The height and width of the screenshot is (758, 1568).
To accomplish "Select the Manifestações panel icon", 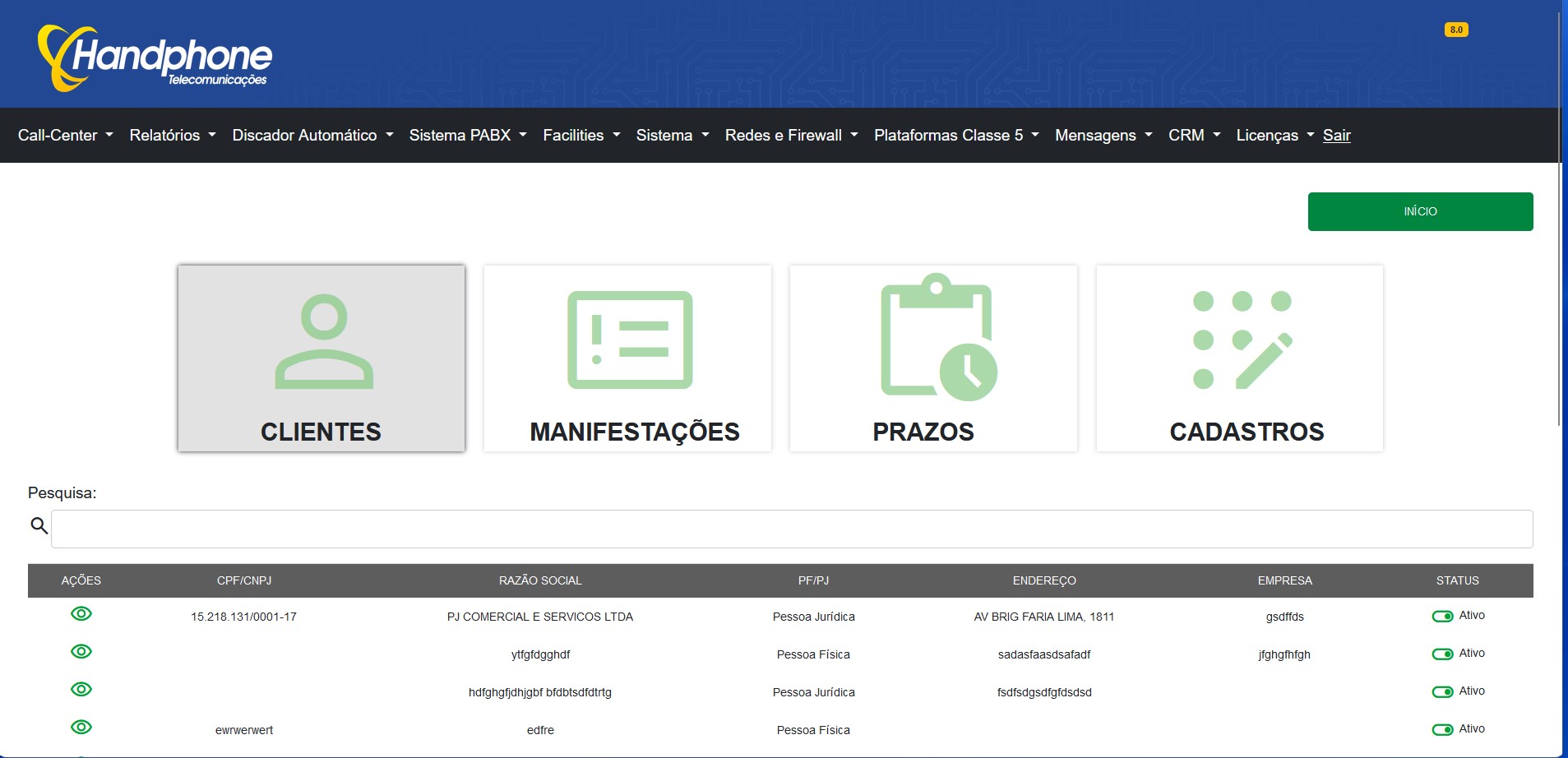I will 627,341.
